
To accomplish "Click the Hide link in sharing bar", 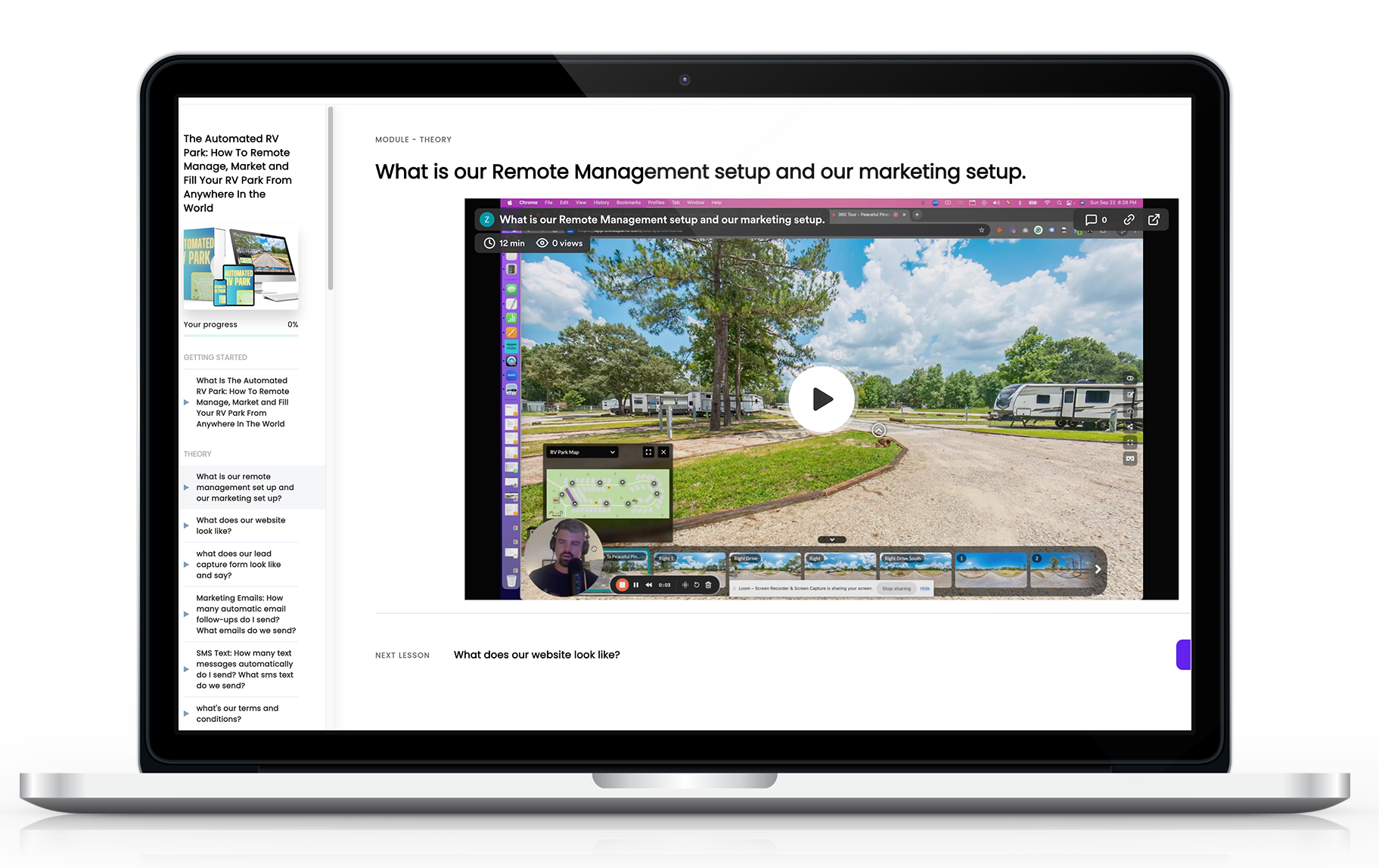I will pos(924,588).
